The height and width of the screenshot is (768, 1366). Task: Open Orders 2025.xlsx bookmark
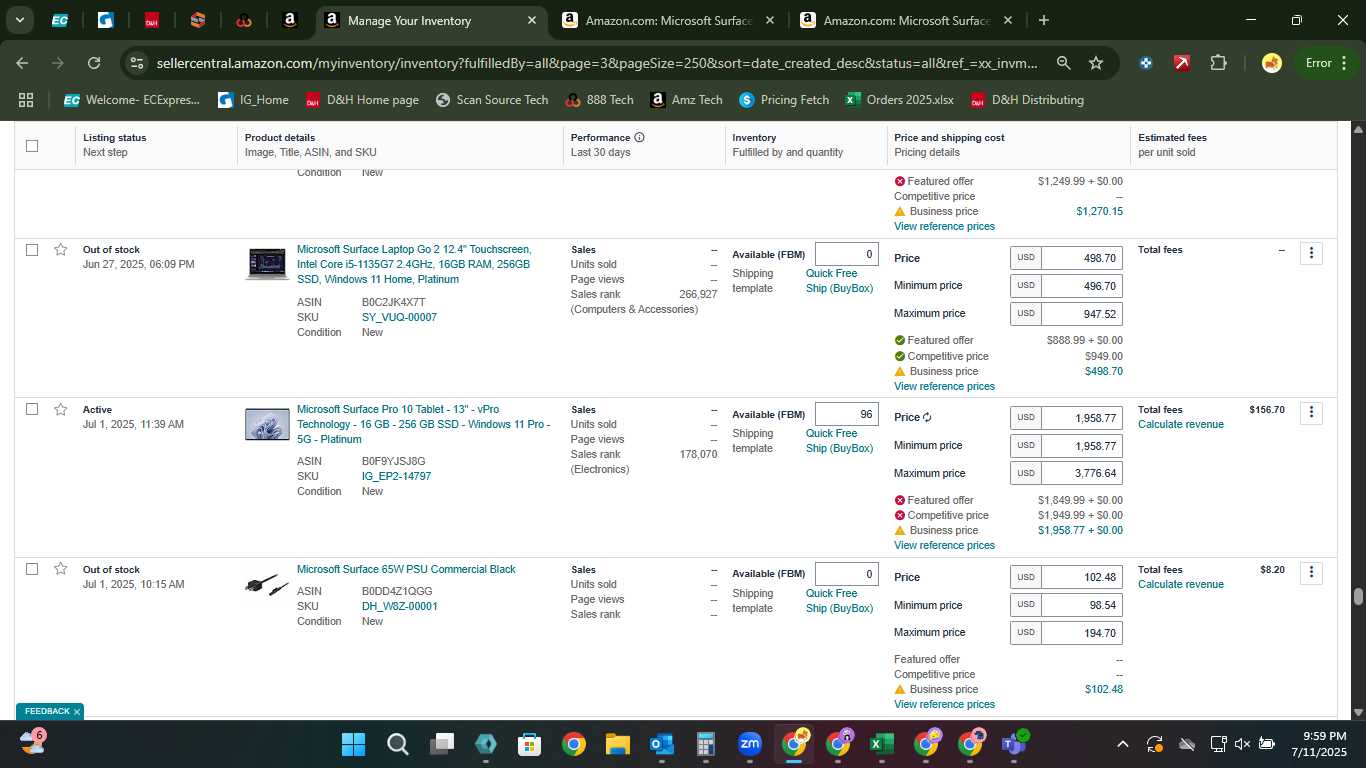(899, 100)
